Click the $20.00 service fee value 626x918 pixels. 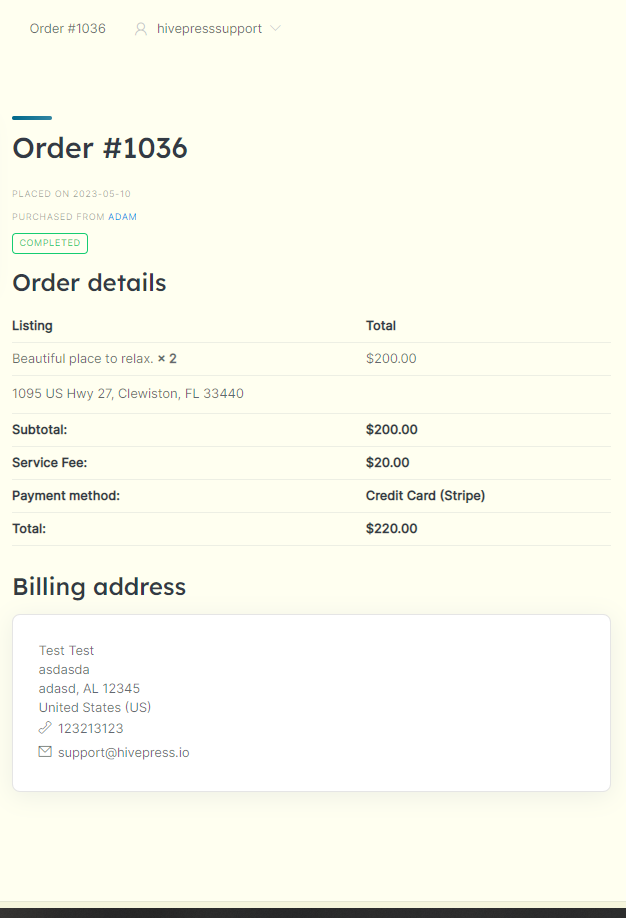click(388, 463)
